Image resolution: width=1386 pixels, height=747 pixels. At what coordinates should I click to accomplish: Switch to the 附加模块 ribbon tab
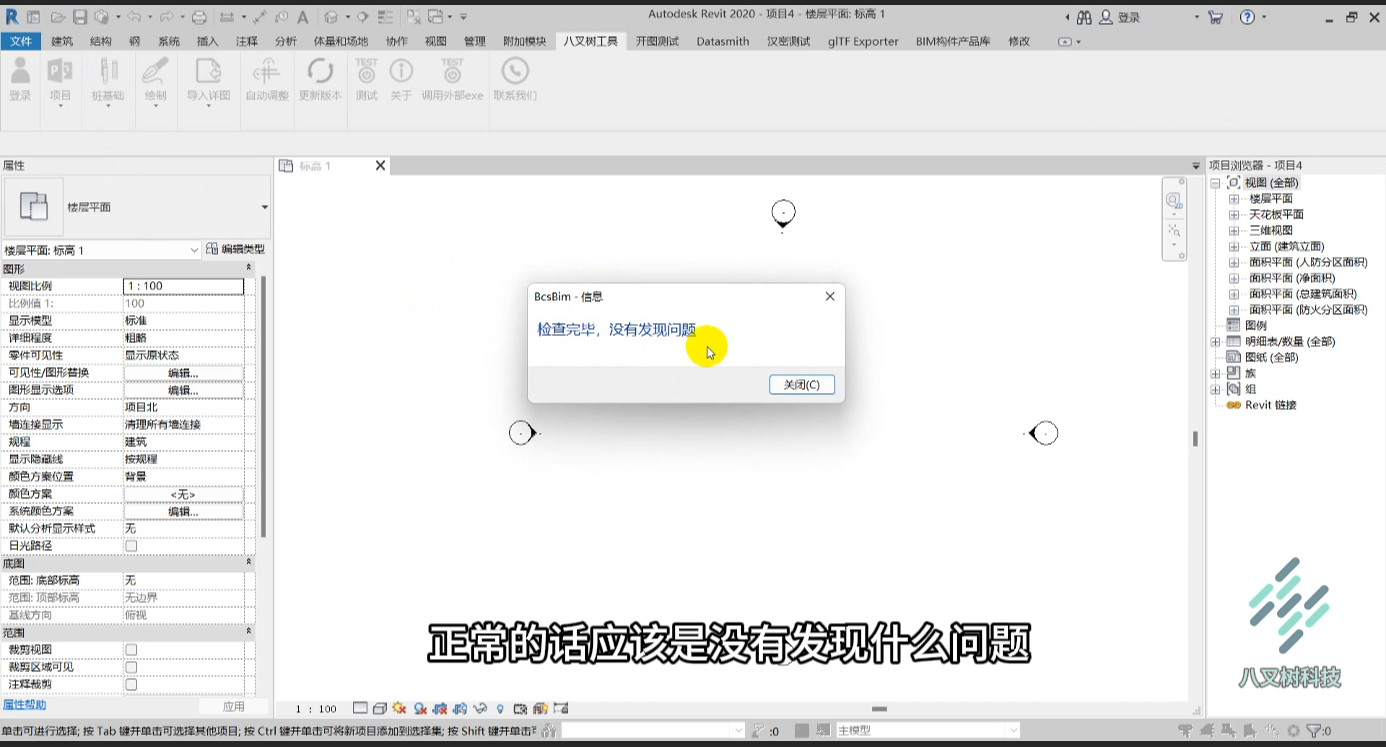[x=525, y=41]
